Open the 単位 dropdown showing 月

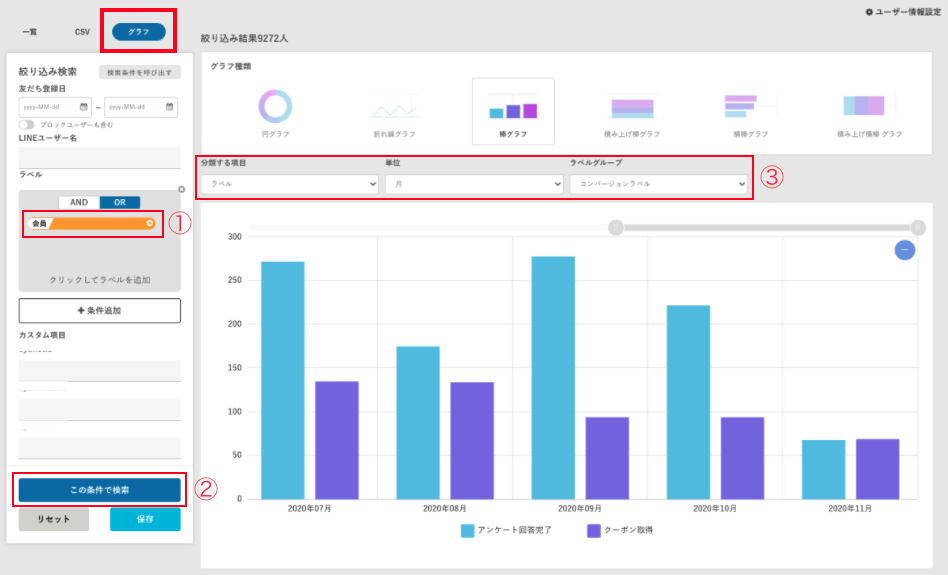pos(474,184)
